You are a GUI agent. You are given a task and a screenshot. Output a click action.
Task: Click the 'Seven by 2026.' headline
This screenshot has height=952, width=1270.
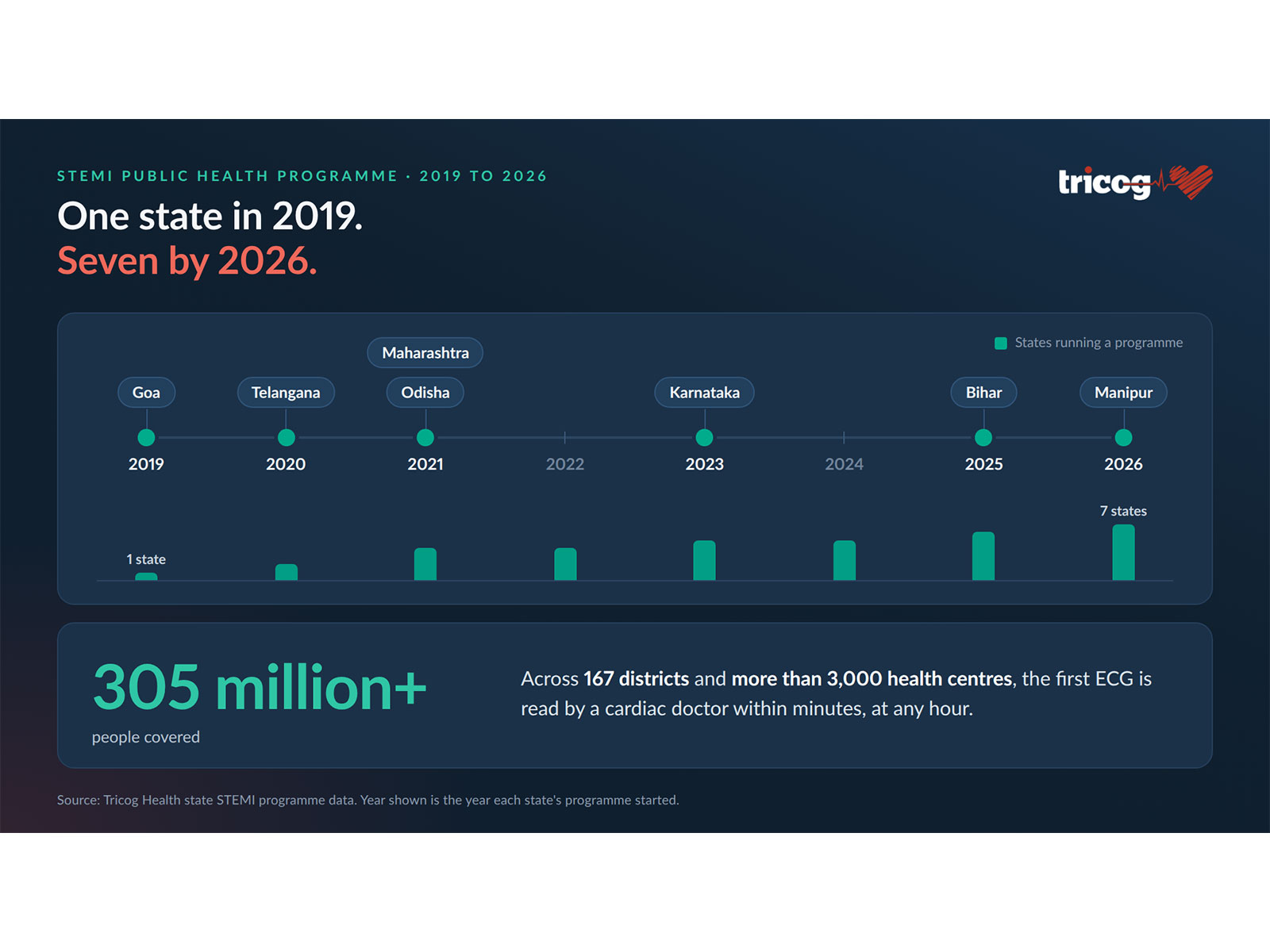pyautogui.click(x=187, y=261)
